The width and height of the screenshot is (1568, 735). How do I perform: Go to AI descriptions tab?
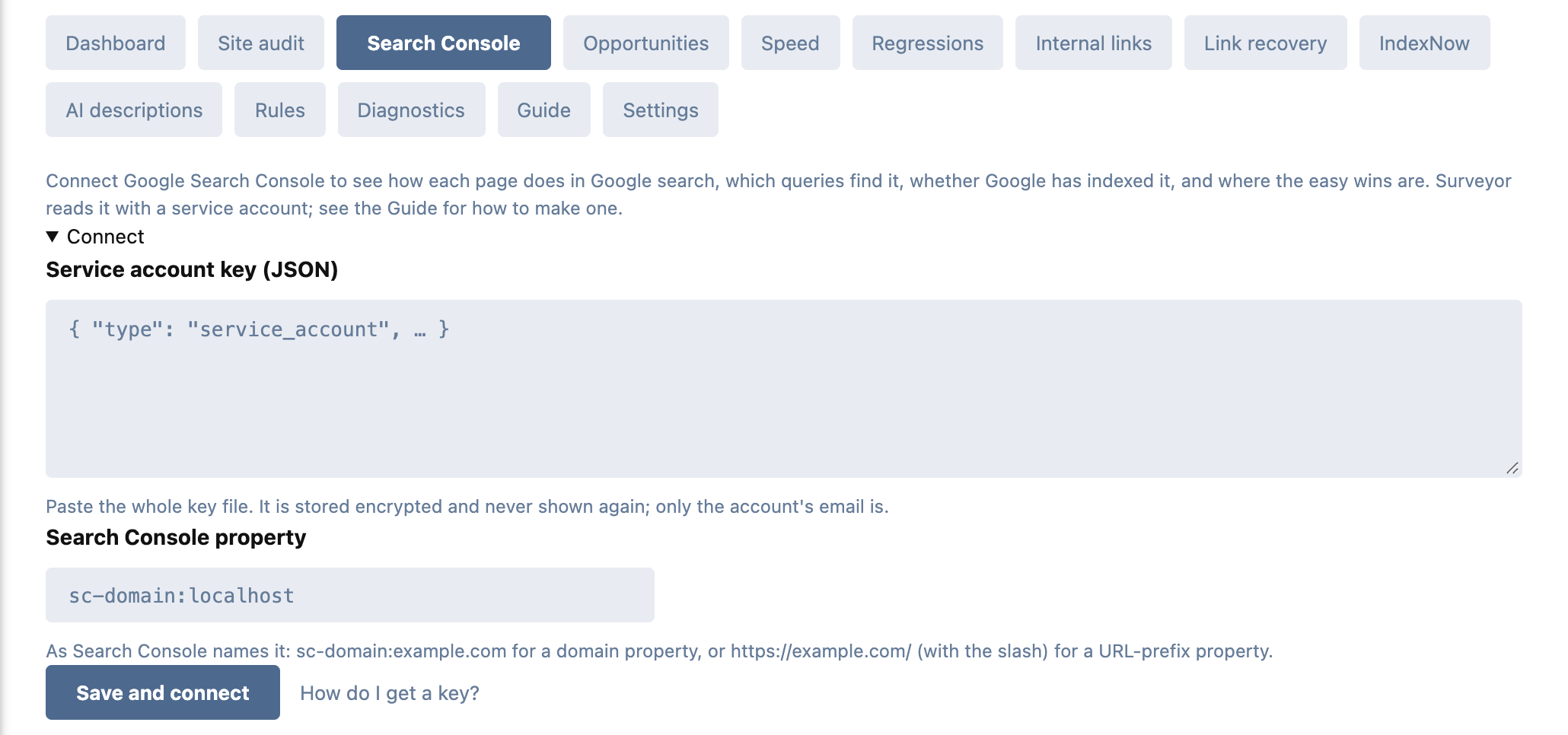click(134, 110)
